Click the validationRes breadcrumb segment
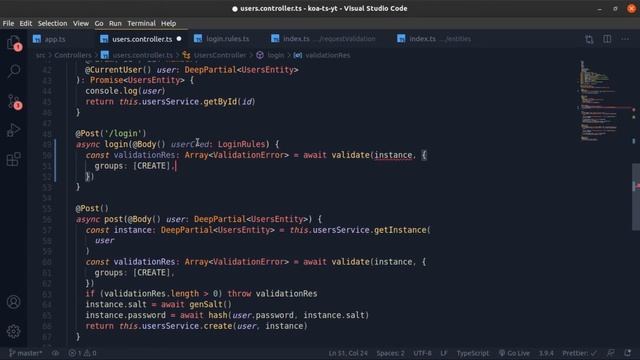 327,55
